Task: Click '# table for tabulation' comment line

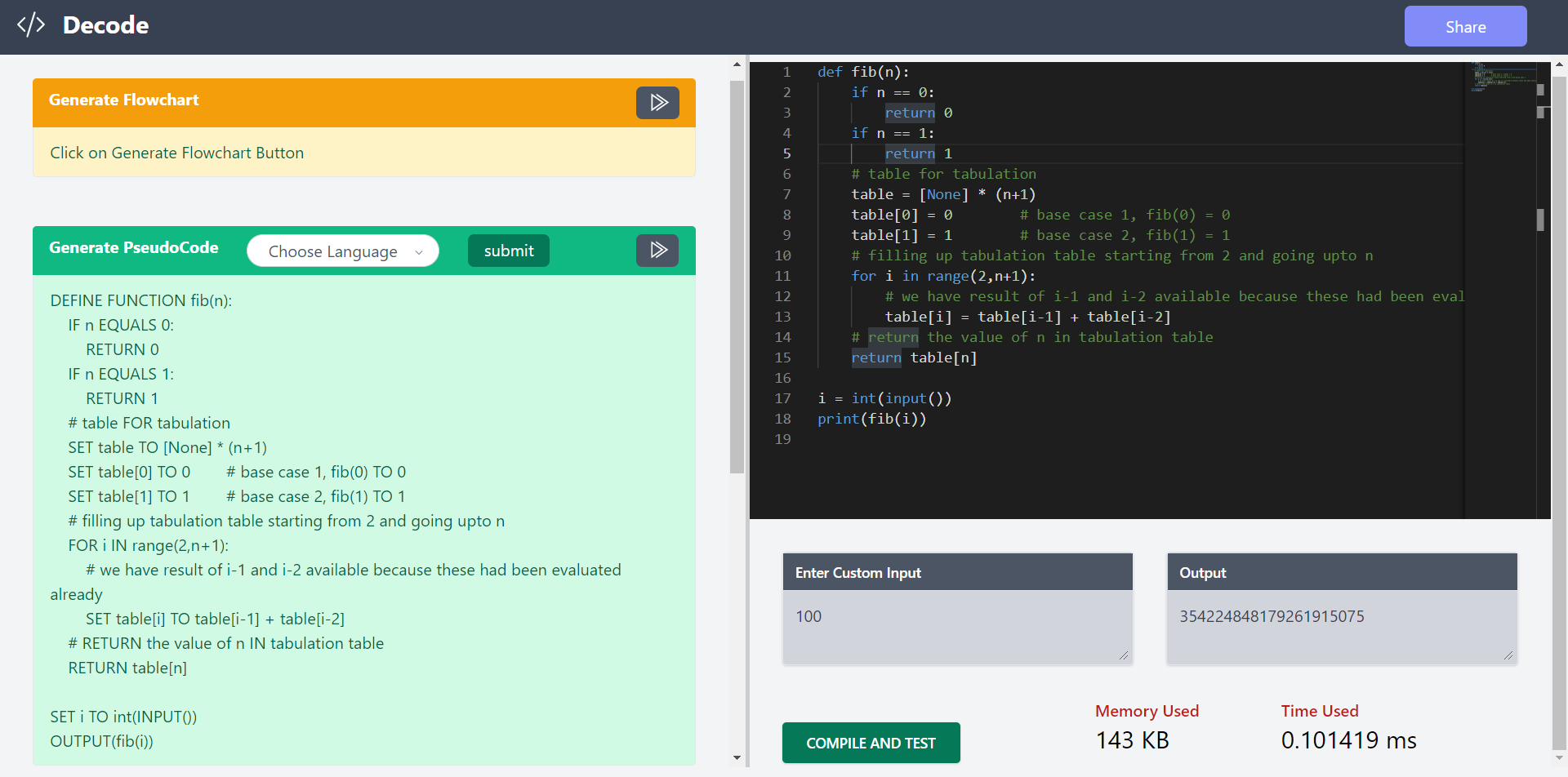Action: tap(943, 174)
